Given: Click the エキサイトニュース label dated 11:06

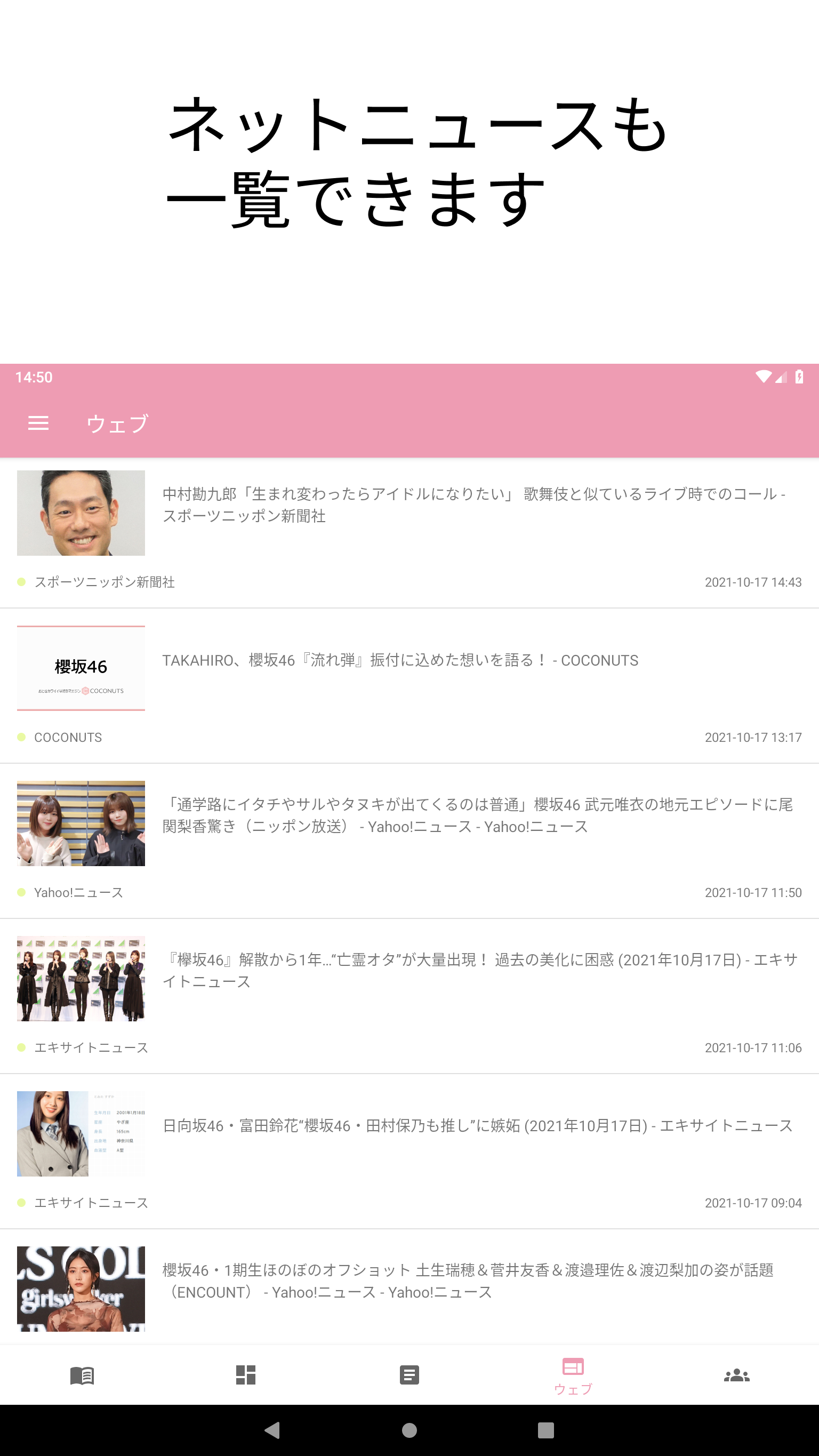Looking at the screenshot, I should pyautogui.click(x=91, y=1047).
